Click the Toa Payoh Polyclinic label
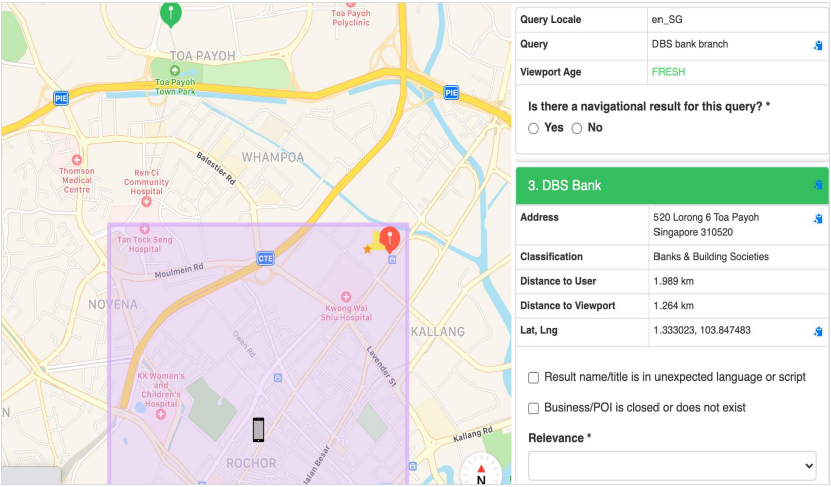This screenshot has width=831, height=487. tap(351, 18)
